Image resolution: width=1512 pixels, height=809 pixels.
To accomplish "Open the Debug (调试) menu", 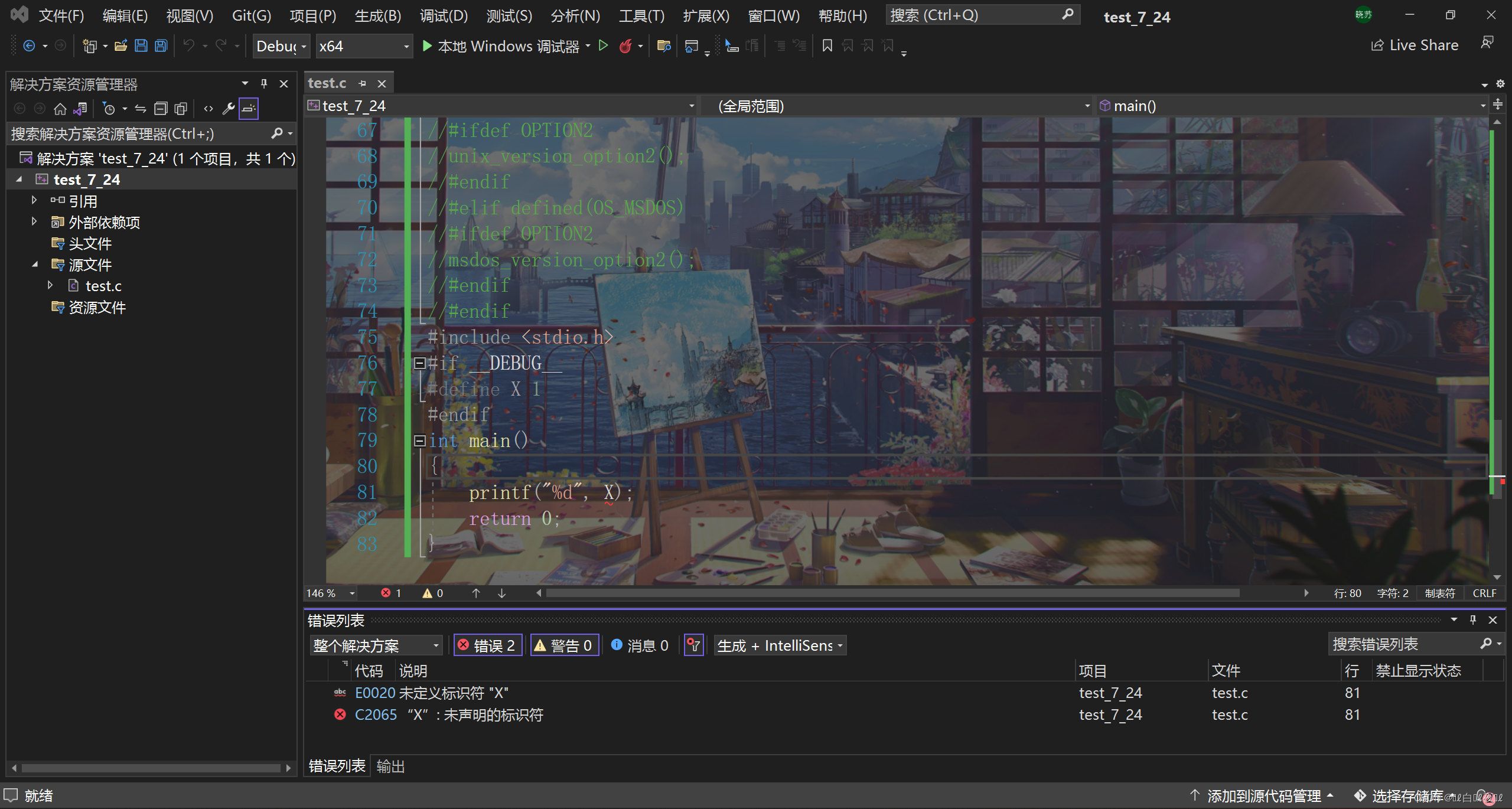I will pyautogui.click(x=444, y=15).
